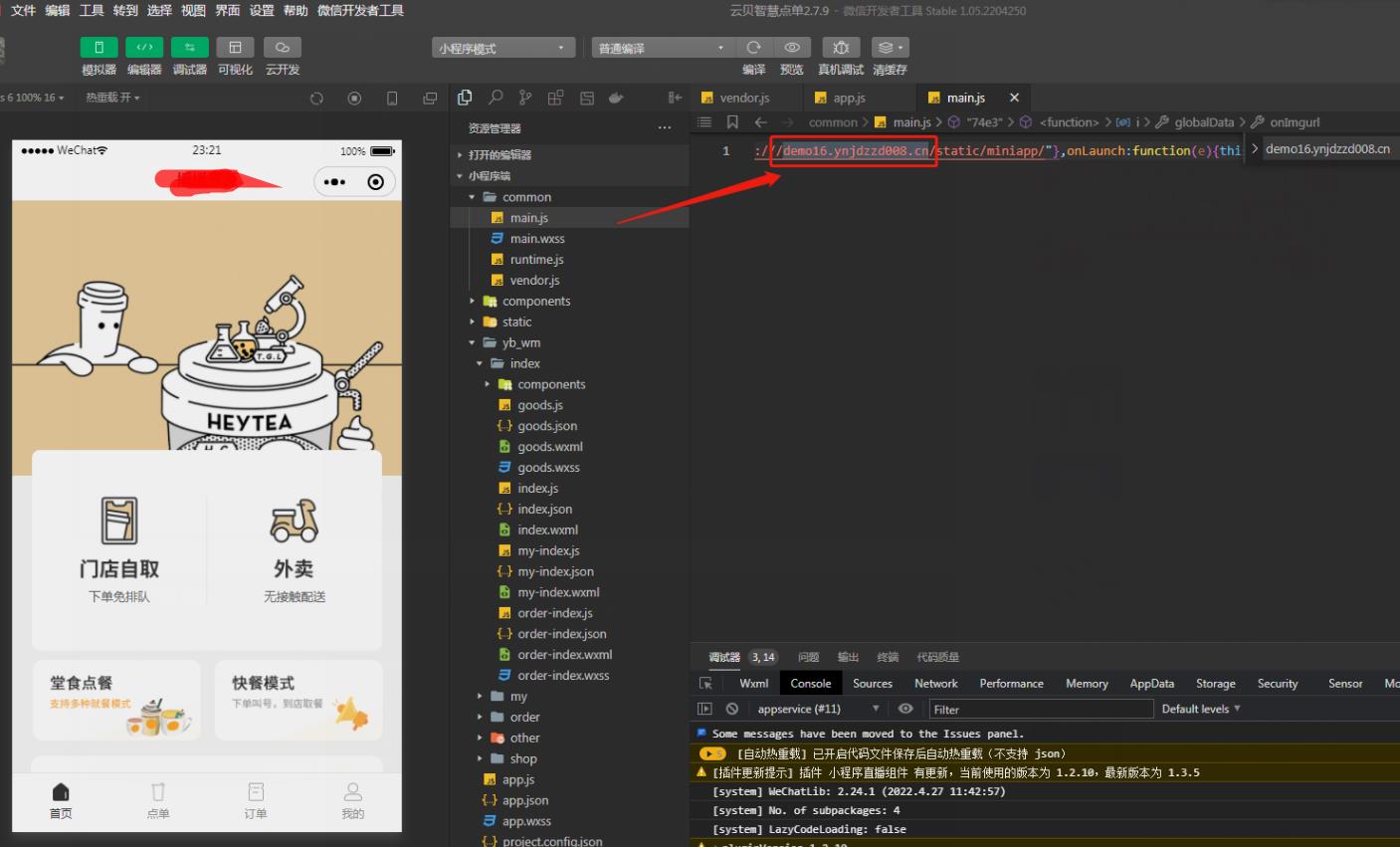The height and width of the screenshot is (847, 1400).
Task: Open the 可视化 visual layout button
Action: pyautogui.click(x=235, y=48)
